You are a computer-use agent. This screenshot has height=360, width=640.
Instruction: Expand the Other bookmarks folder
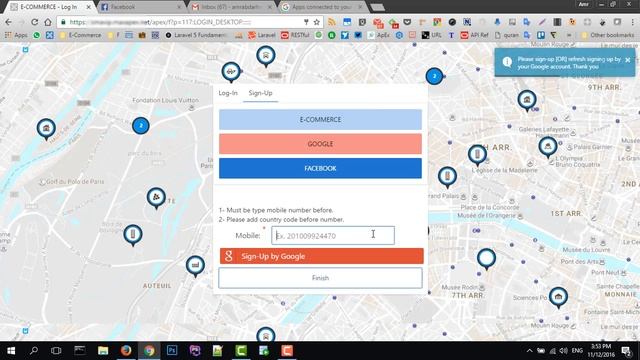[608, 35]
